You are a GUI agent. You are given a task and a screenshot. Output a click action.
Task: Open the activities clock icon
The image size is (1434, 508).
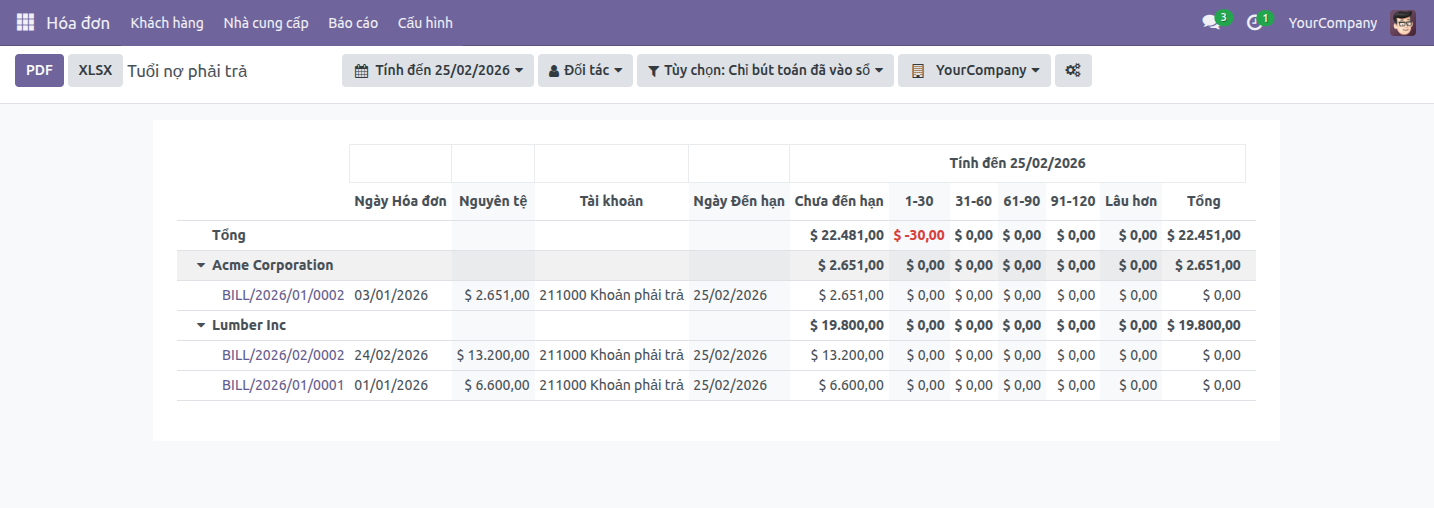click(x=1255, y=23)
